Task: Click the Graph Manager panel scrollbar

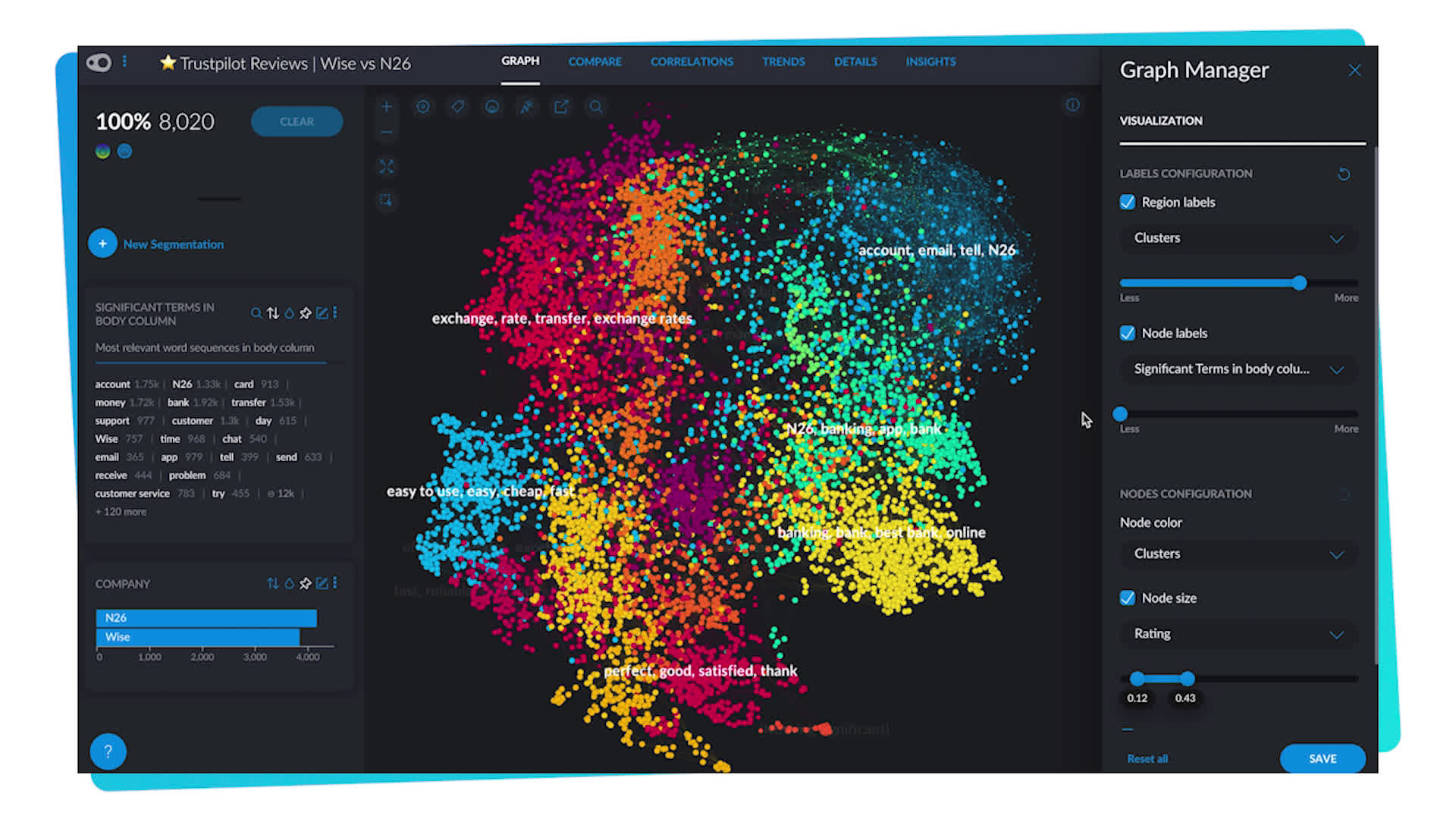Action: pos(1375,406)
